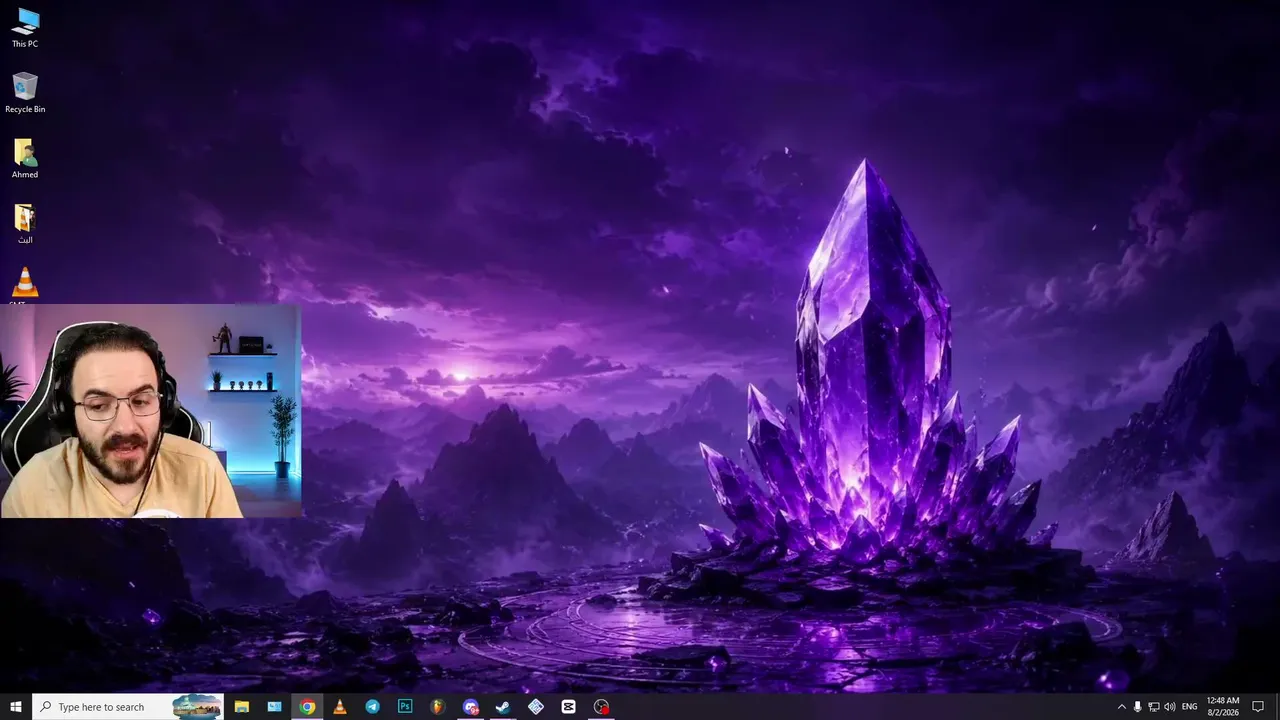1280x720 pixels.
Task: Click the taskbar search box
Action: pyautogui.click(x=128, y=707)
